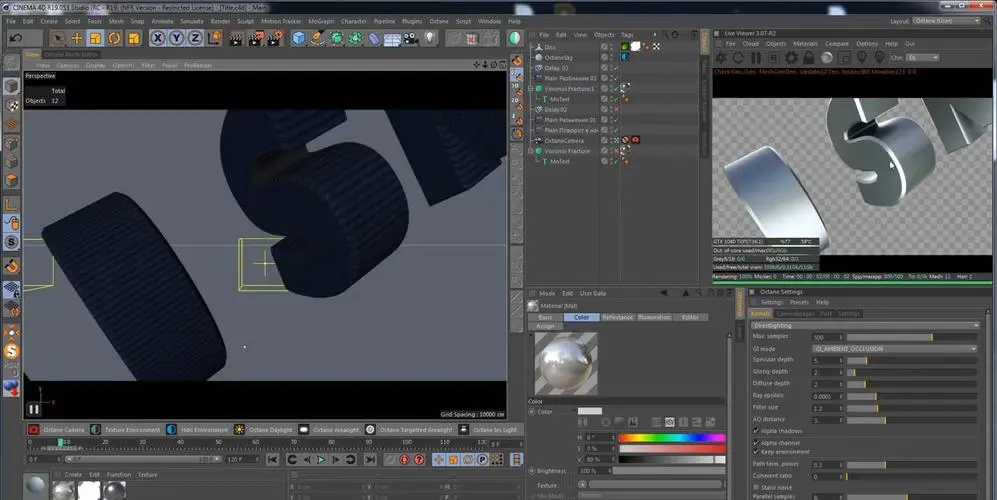
Task: Click the rainbow hue slider
Action: point(671,437)
